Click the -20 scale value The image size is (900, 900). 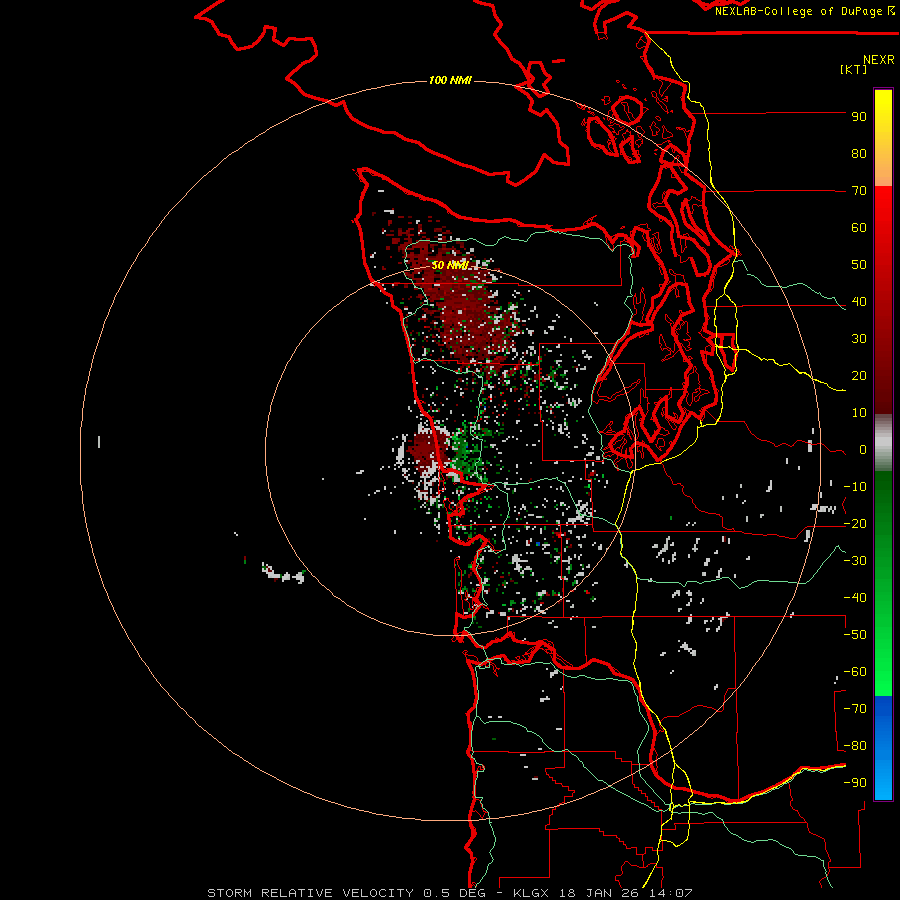[x=855, y=524]
